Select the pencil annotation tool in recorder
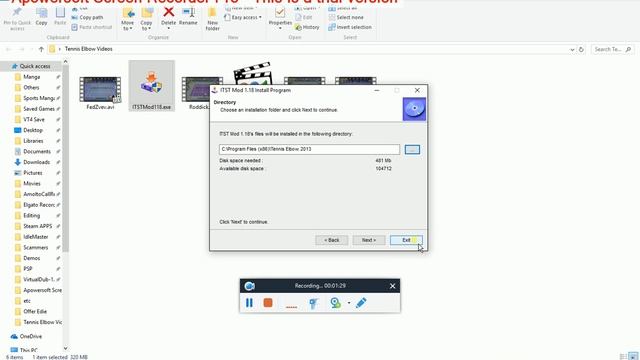 (361, 303)
